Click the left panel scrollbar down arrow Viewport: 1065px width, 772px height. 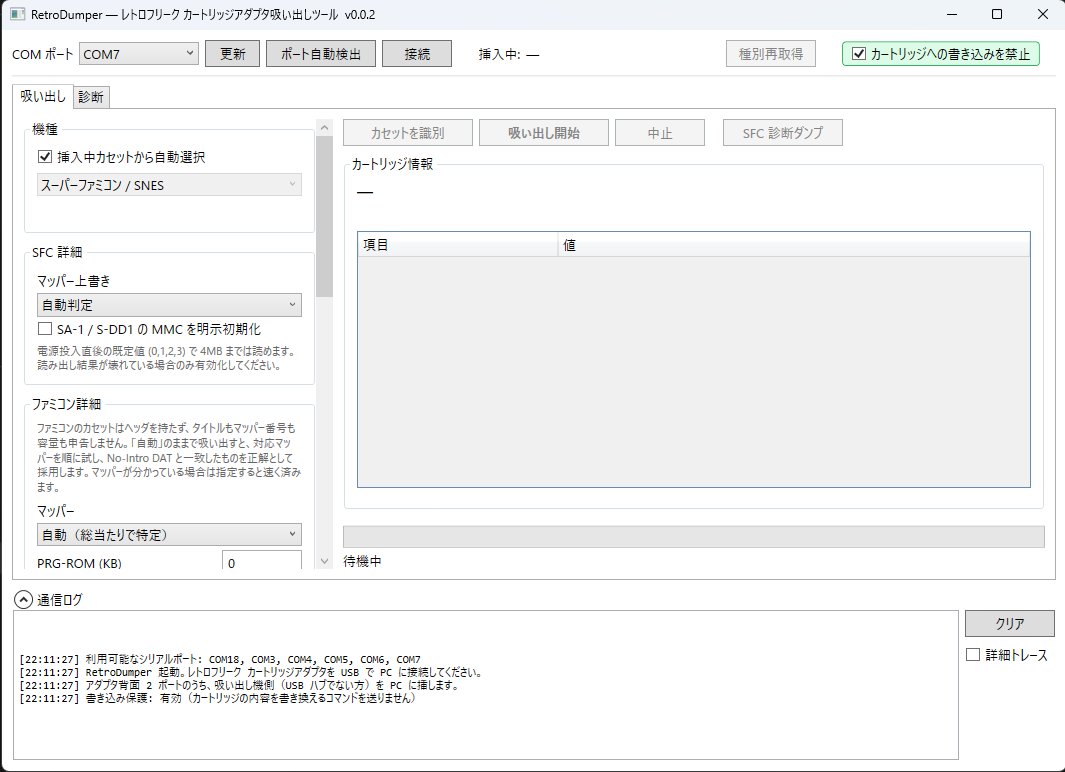pos(325,561)
